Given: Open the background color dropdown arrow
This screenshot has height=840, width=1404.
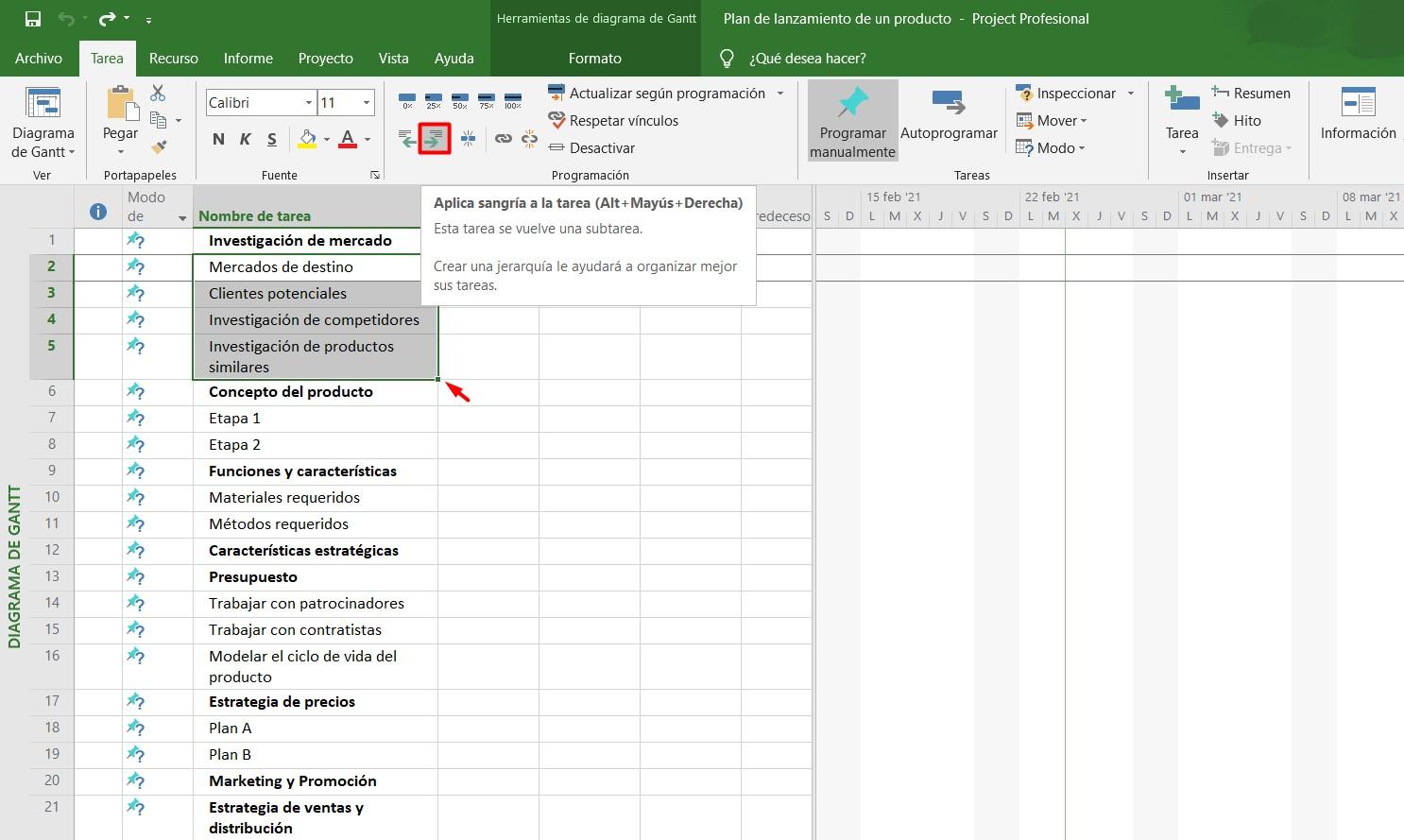Looking at the screenshot, I should click(327, 139).
